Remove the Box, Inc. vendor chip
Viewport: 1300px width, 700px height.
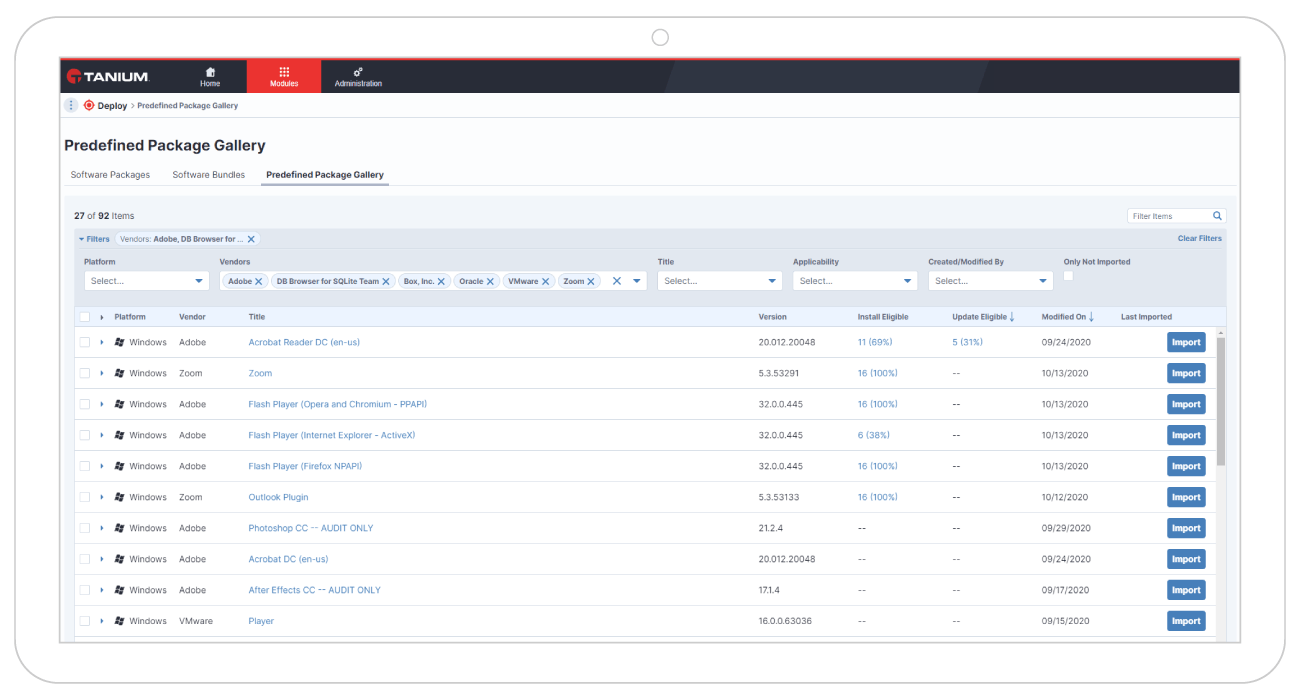point(441,282)
